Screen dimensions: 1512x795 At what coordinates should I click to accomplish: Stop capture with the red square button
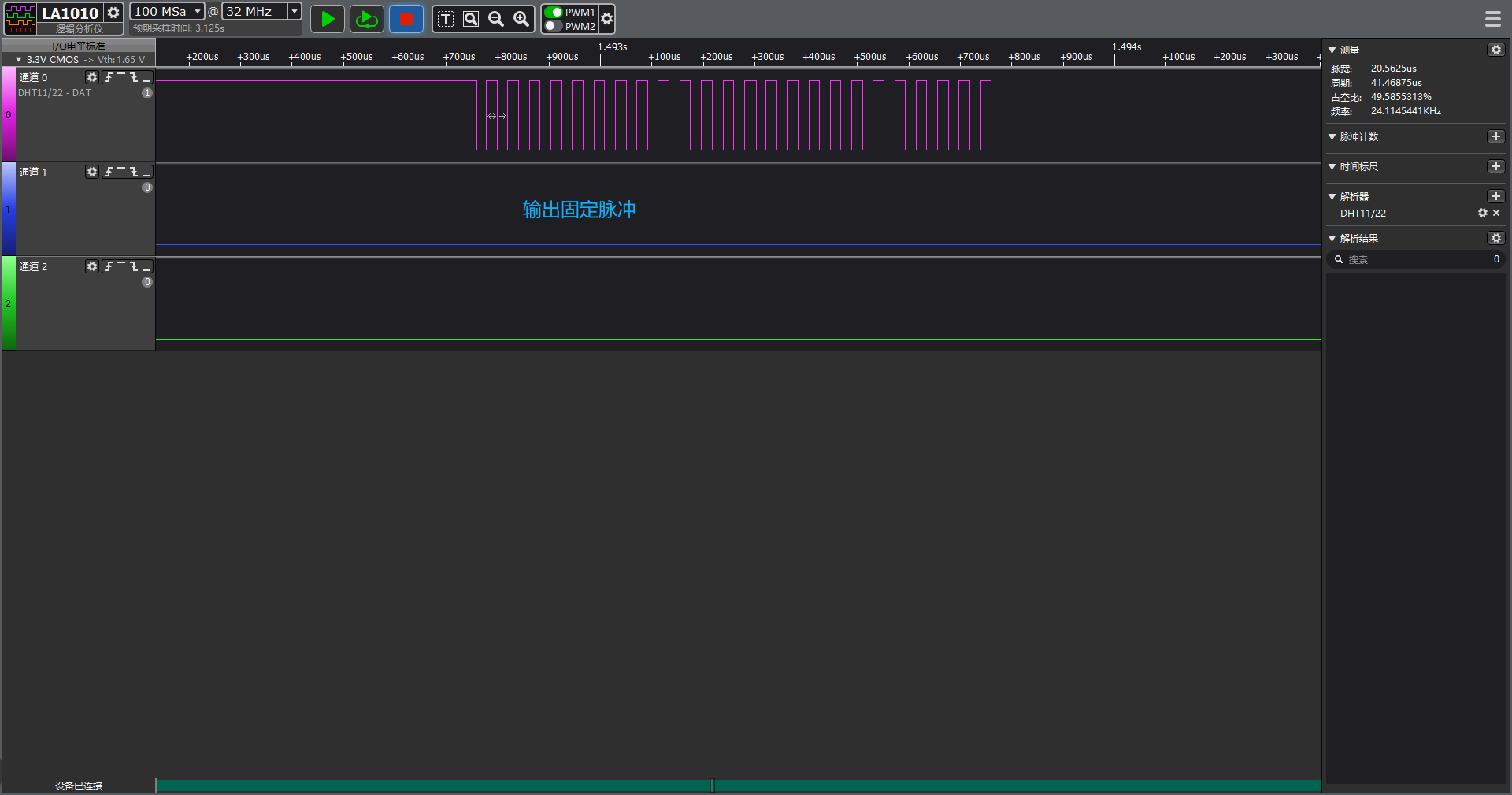[x=406, y=19]
